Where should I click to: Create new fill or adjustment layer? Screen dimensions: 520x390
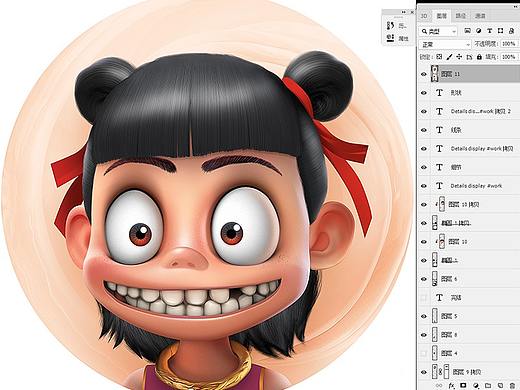[x=476, y=385]
